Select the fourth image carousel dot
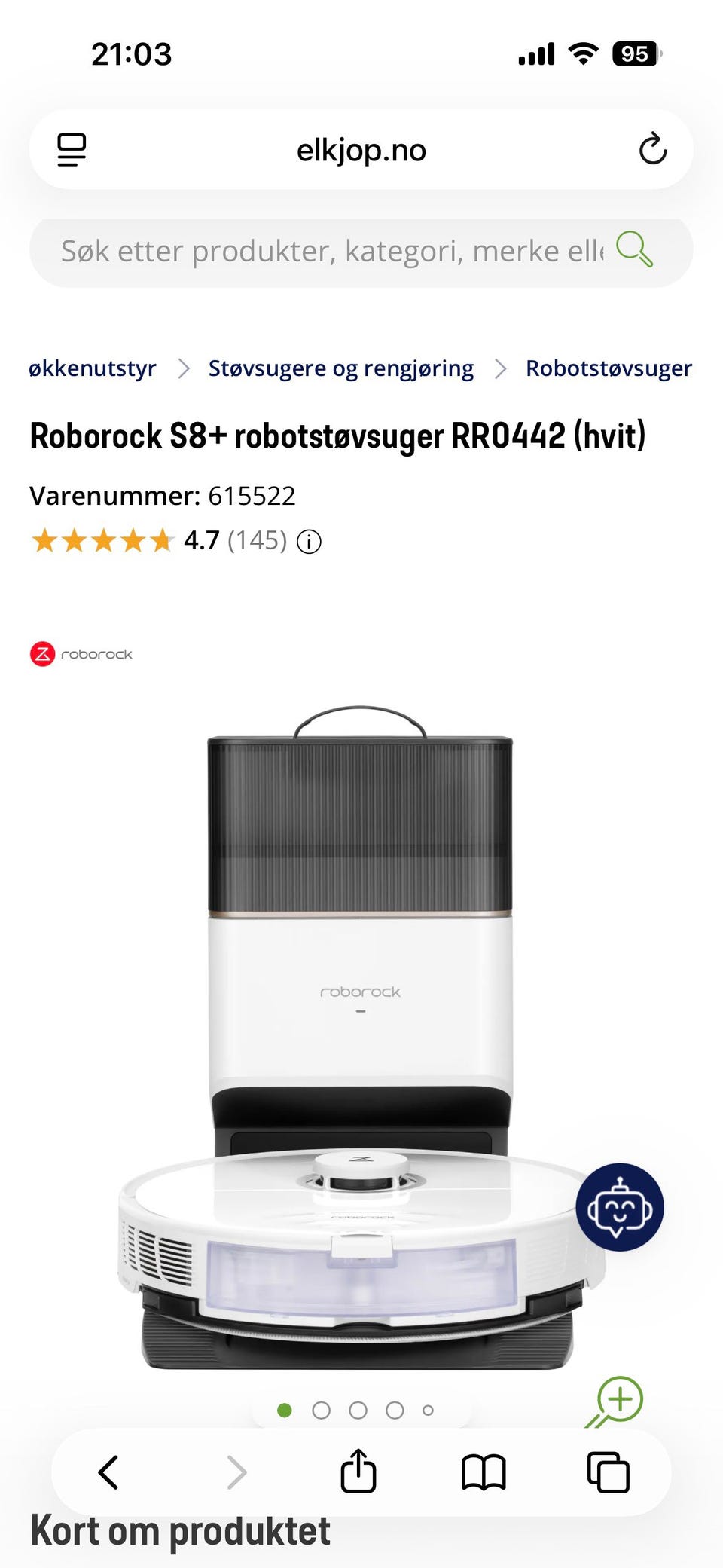 (x=395, y=1411)
